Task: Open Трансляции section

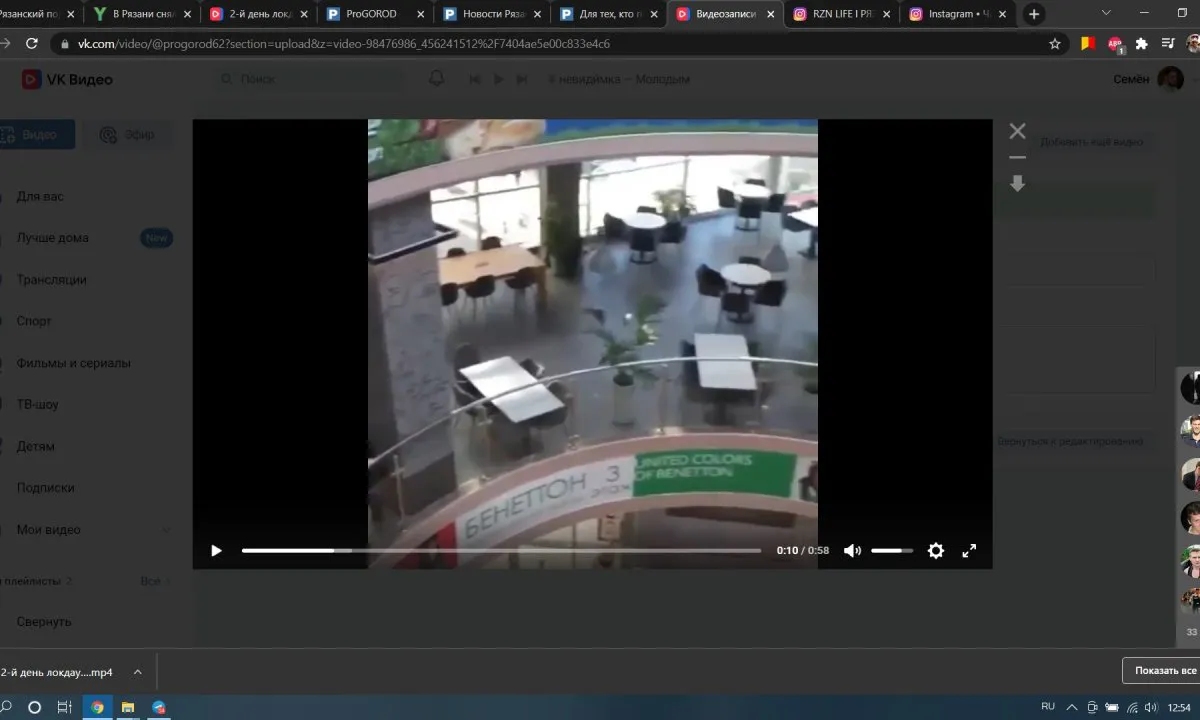Action: coord(51,280)
